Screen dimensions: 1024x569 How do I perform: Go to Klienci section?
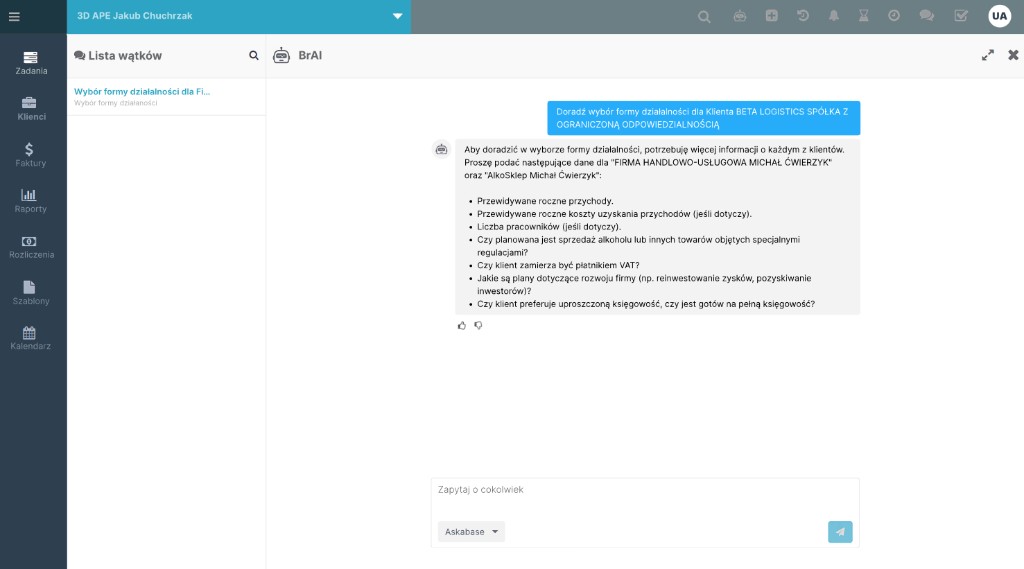coord(31,109)
